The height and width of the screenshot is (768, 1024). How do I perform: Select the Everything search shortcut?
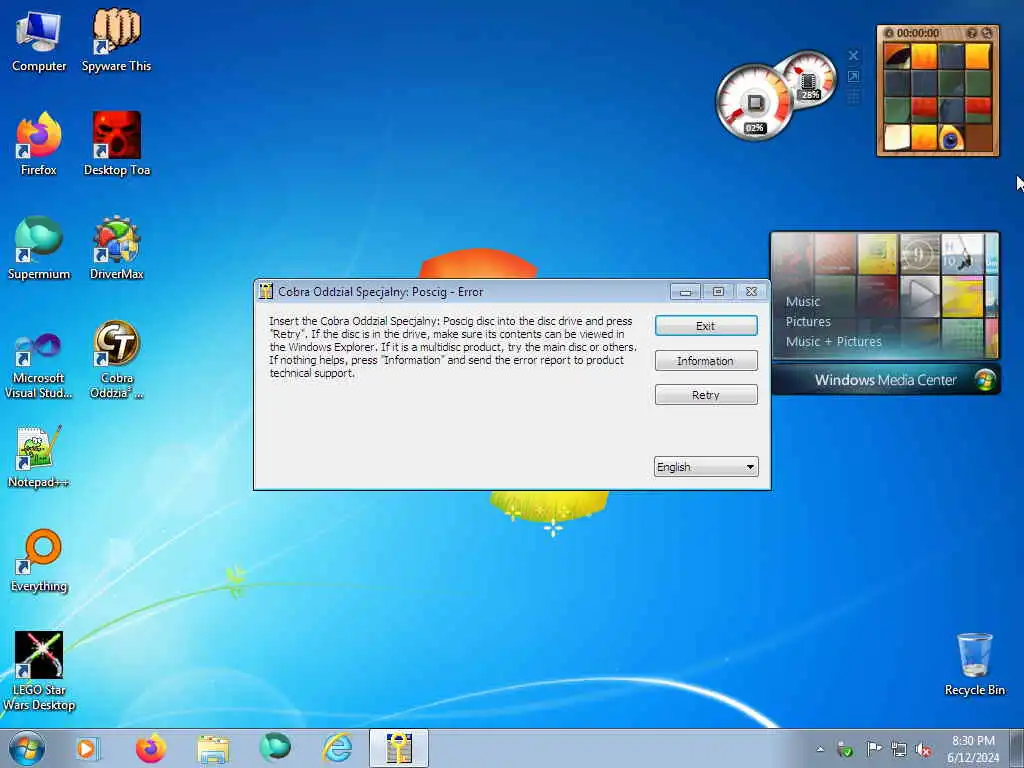tap(39, 560)
